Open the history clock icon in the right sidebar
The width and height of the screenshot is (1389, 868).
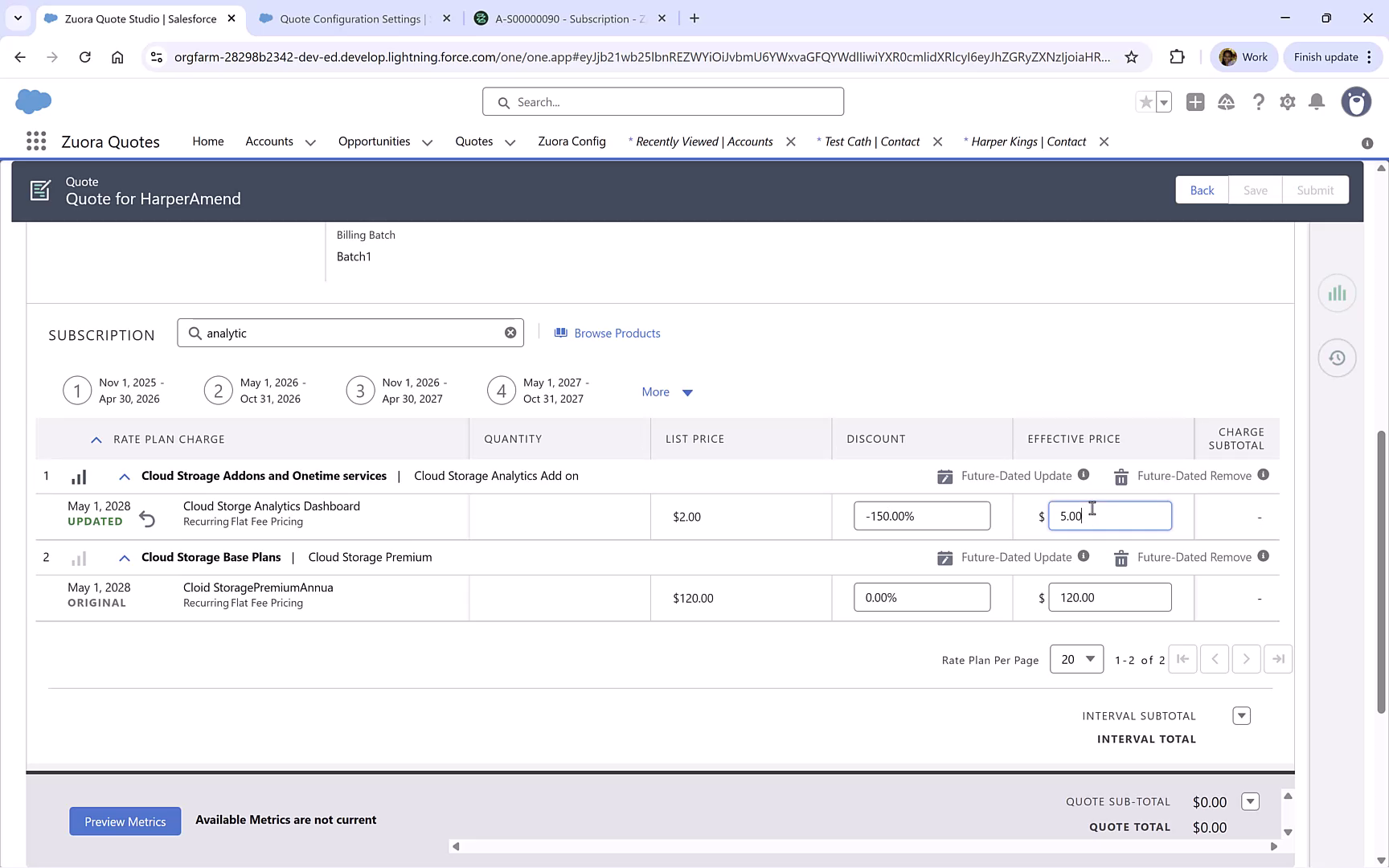pyautogui.click(x=1337, y=358)
